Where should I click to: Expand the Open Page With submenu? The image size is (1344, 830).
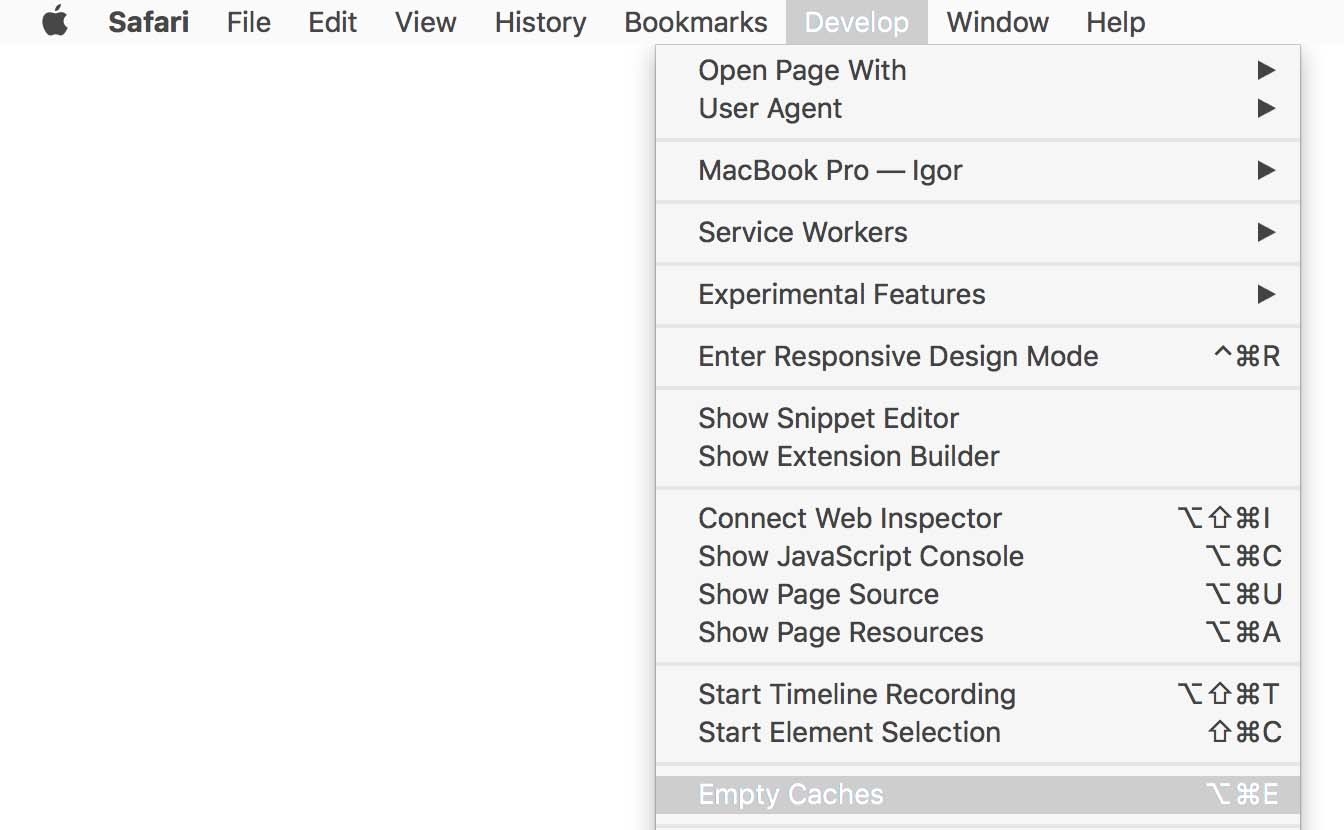803,70
